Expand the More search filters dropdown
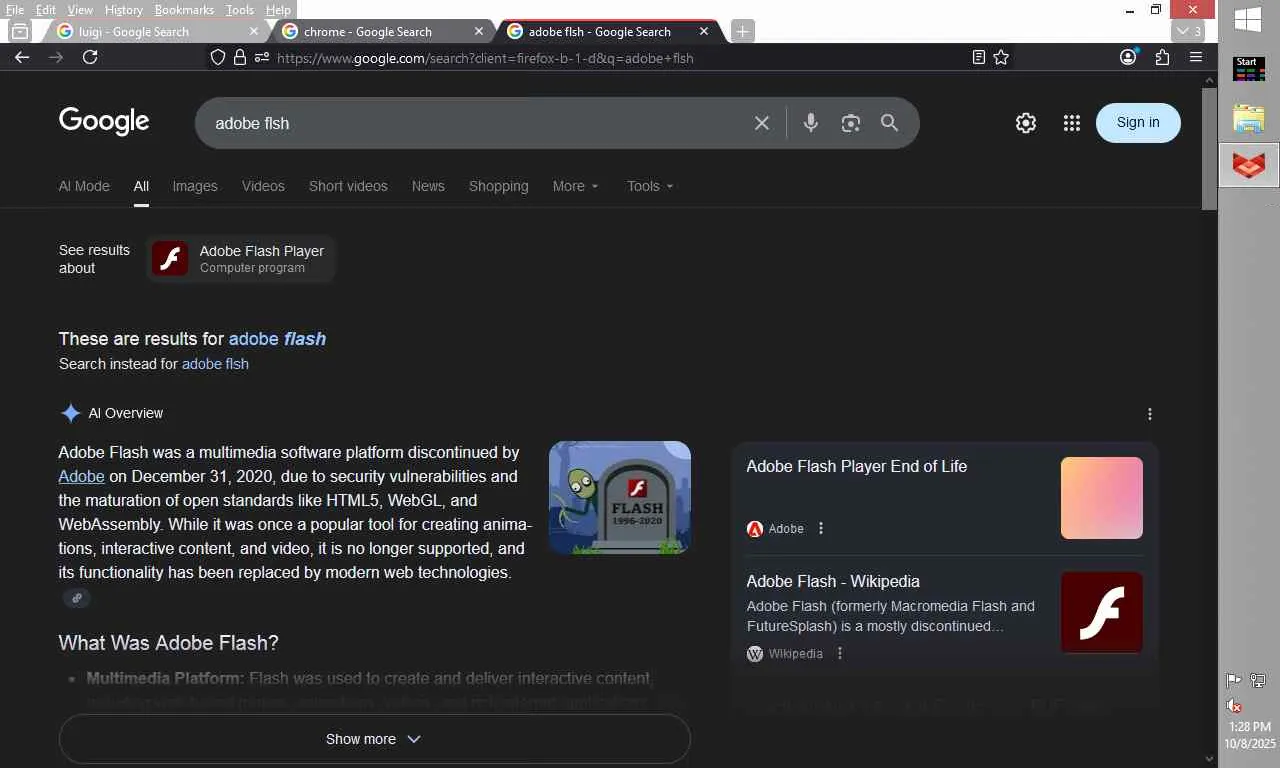 click(575, 186)
